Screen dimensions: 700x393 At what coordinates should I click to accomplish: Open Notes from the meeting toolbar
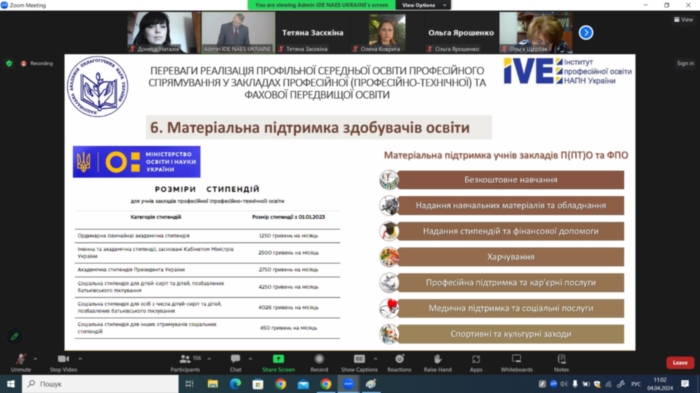coord(561,362)
